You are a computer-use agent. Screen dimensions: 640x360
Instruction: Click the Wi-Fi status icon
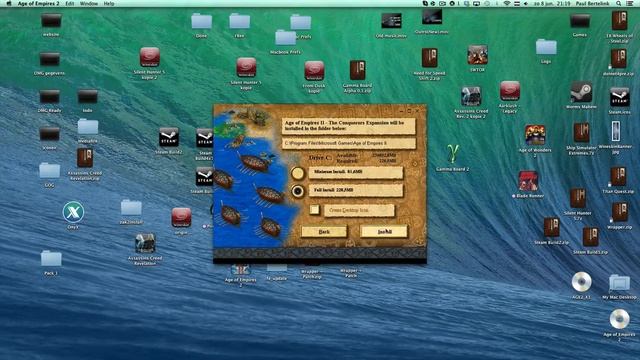click(507, 3)
